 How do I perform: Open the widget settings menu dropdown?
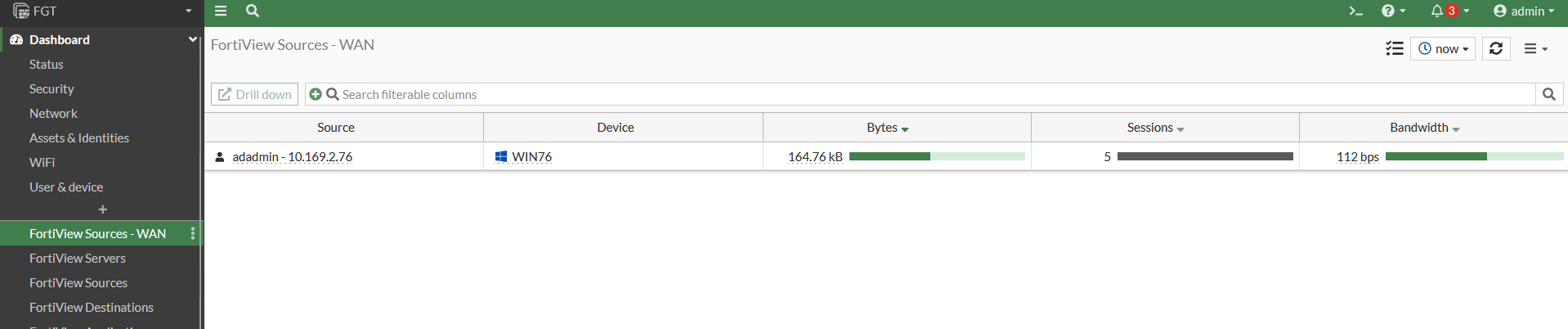click(1536, 49)
